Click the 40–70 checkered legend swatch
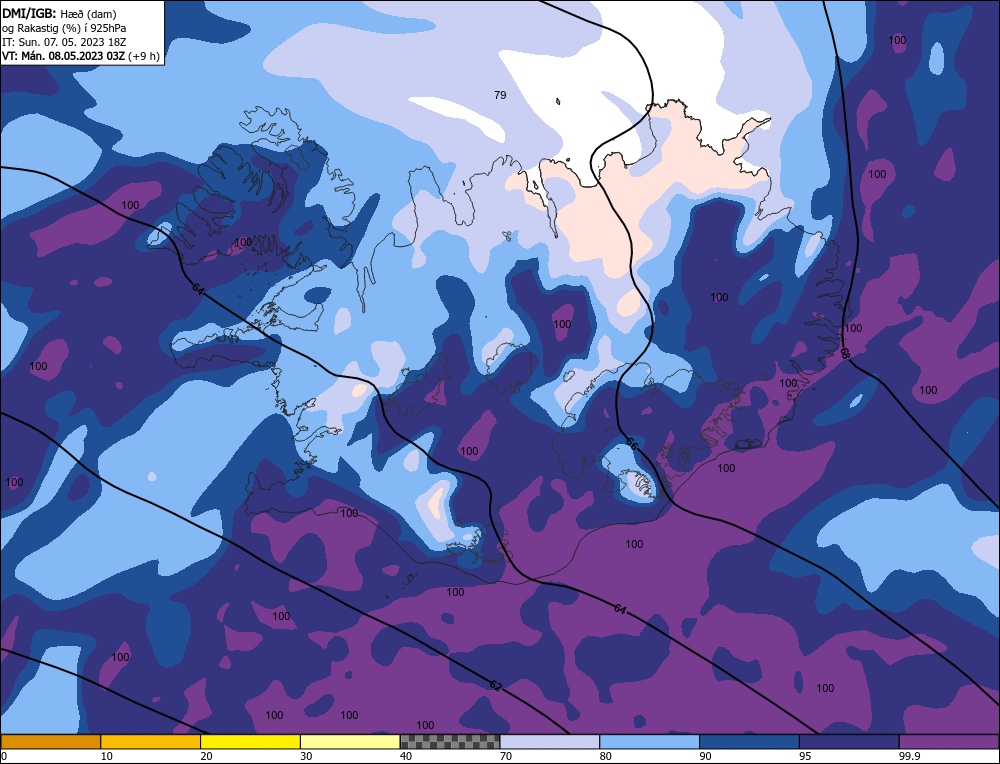 450,741
